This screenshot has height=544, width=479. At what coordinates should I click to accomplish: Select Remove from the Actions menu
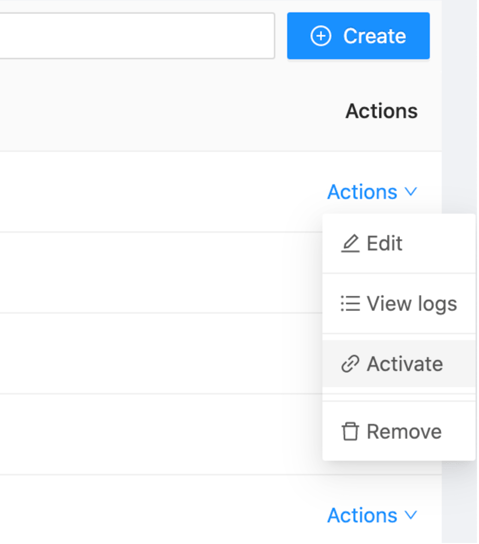pos(399,431)
